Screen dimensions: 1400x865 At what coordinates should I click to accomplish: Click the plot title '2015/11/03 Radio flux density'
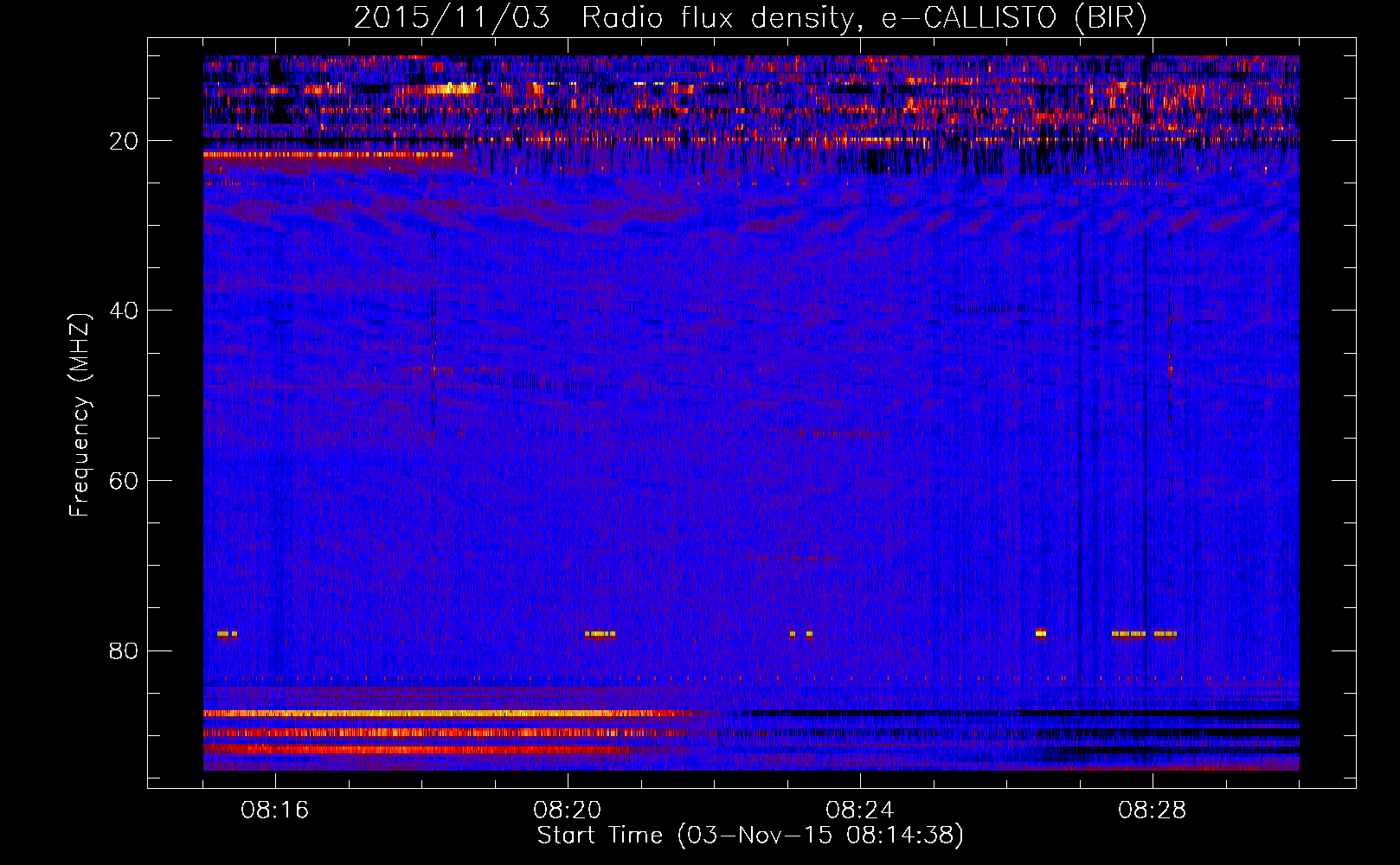click(x=750, y=17)
